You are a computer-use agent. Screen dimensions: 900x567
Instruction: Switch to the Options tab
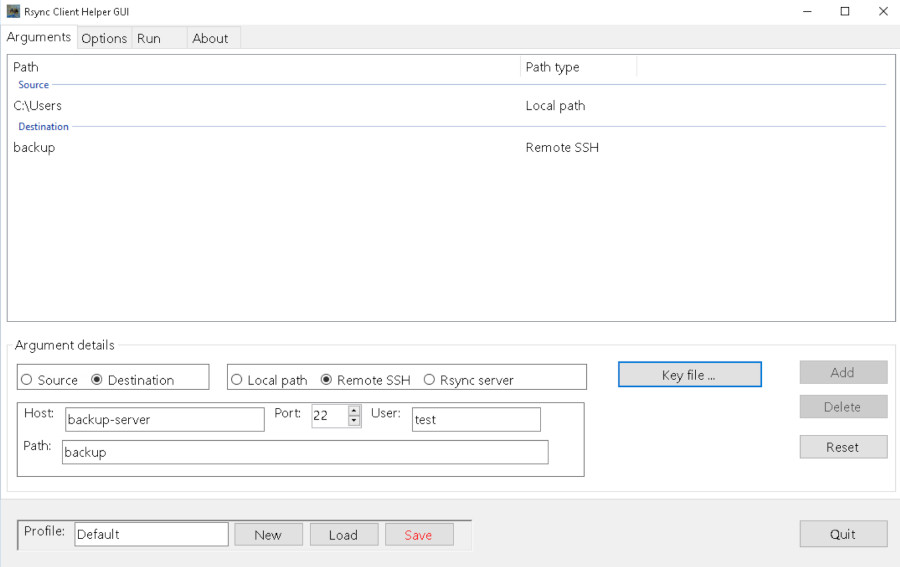point(104,38)
